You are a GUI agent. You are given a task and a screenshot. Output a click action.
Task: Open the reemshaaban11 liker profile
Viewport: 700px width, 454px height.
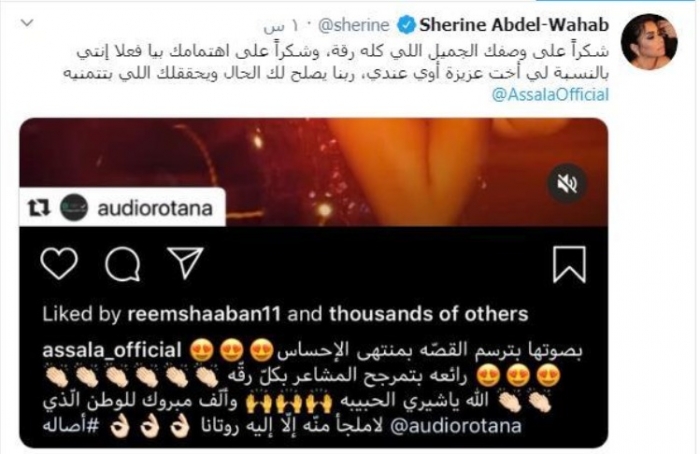[204, 314]
